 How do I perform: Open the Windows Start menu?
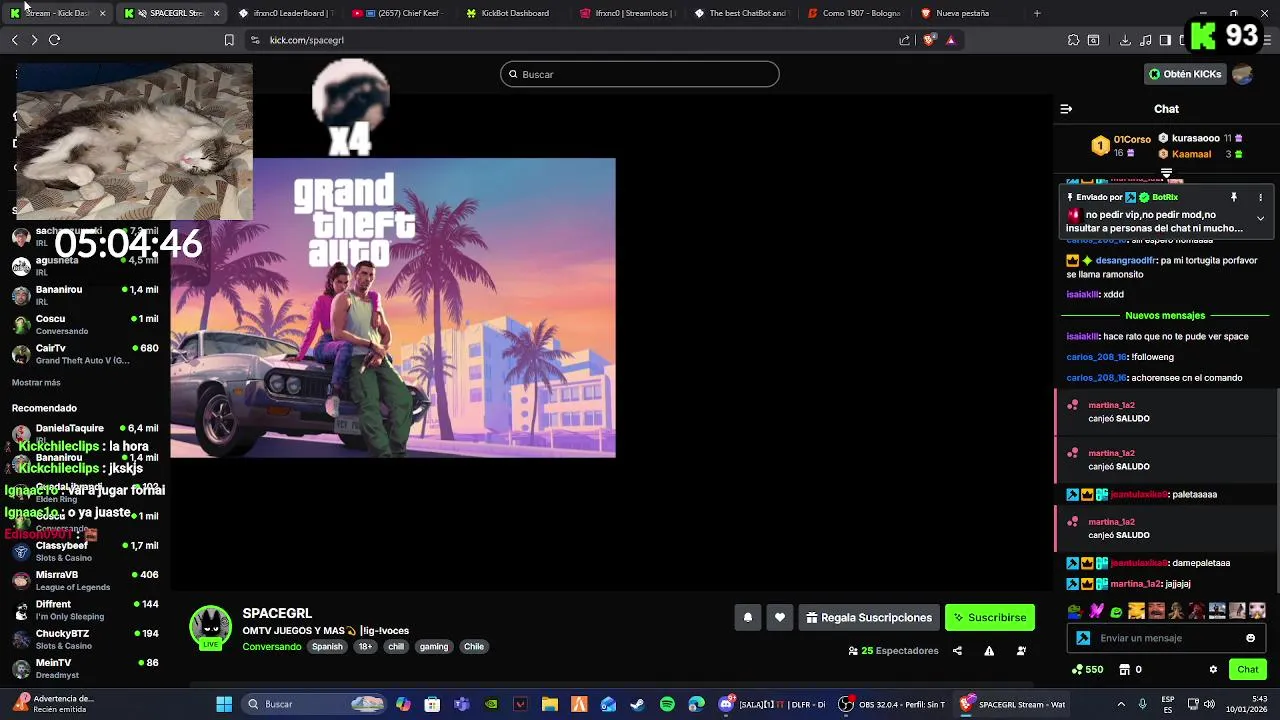pyautogui.click(x=224, y=704)
